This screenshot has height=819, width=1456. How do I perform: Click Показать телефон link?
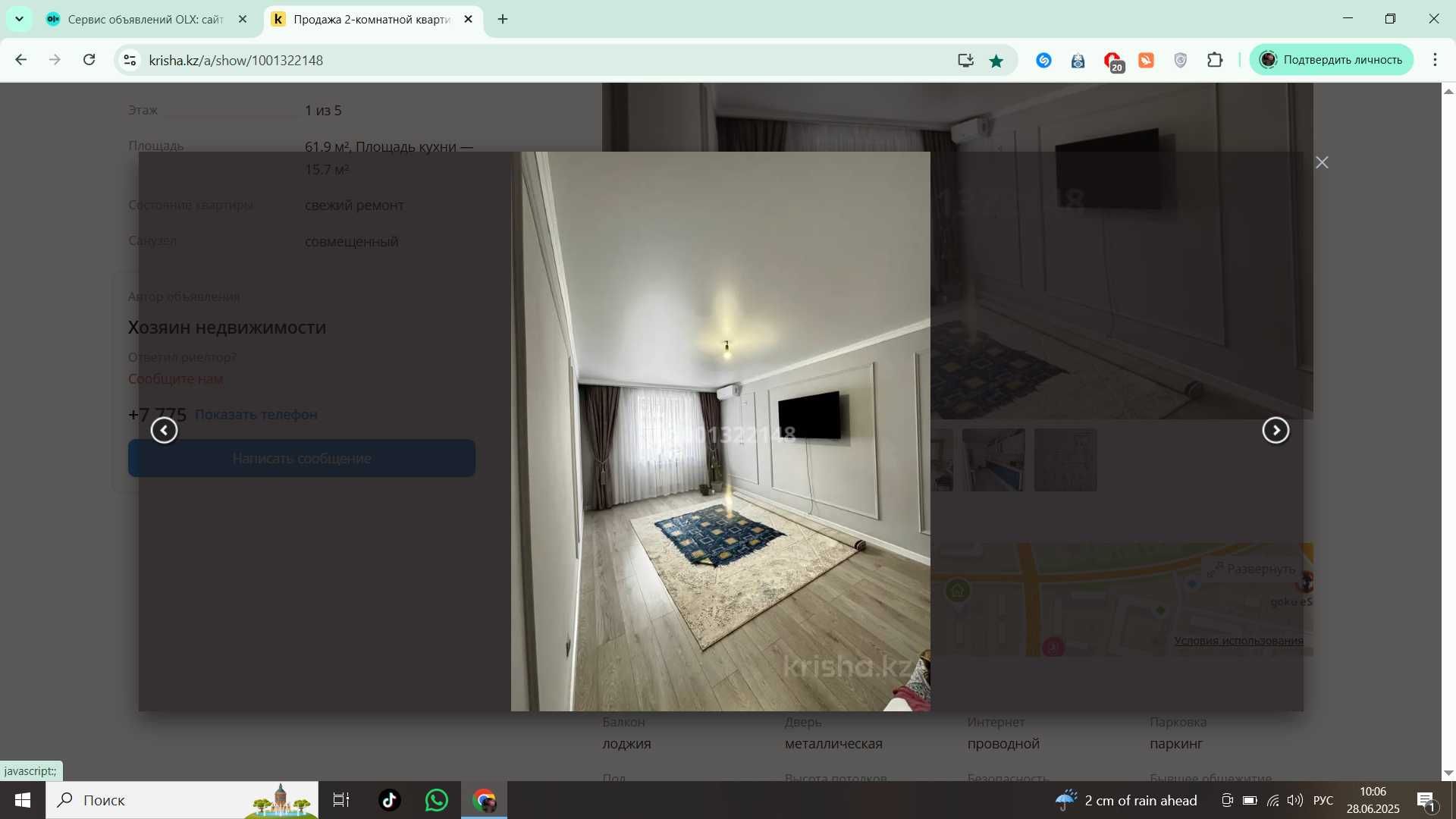pos(256,415)
